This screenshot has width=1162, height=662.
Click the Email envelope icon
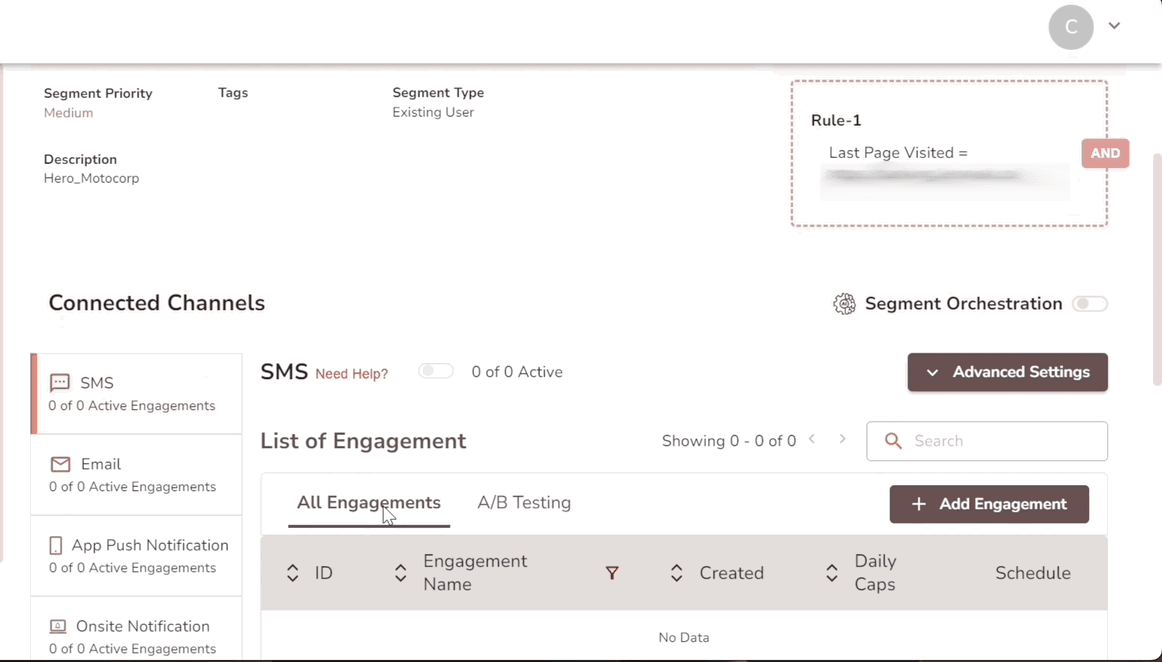click(61, 464)
